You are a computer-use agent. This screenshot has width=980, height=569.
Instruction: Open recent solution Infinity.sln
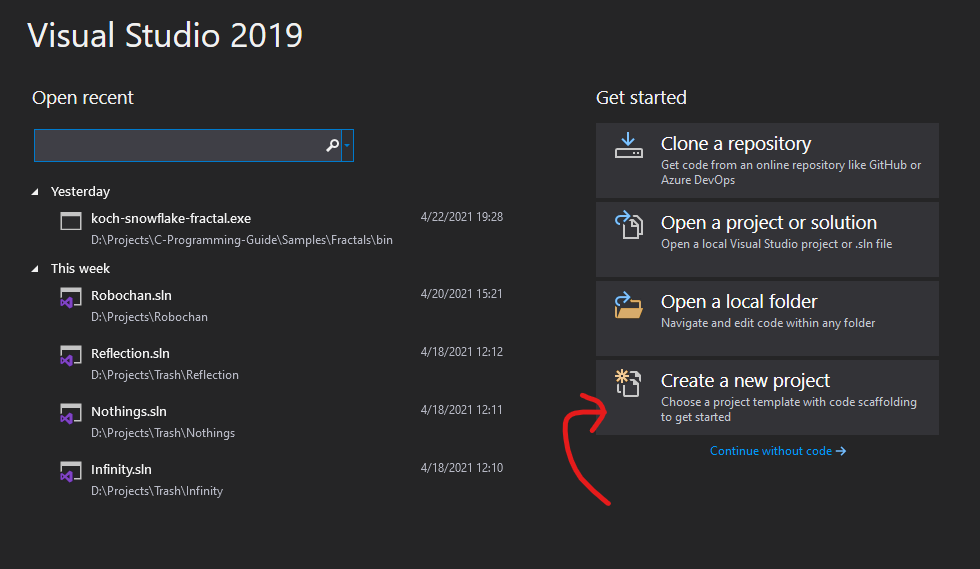click(281, 480)
